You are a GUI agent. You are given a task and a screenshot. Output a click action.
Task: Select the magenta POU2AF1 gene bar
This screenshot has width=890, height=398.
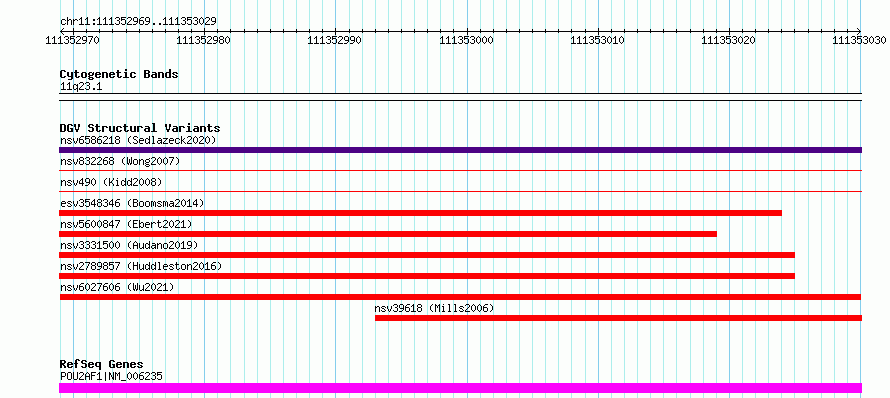pyautogui.click(x=460, y=388)
